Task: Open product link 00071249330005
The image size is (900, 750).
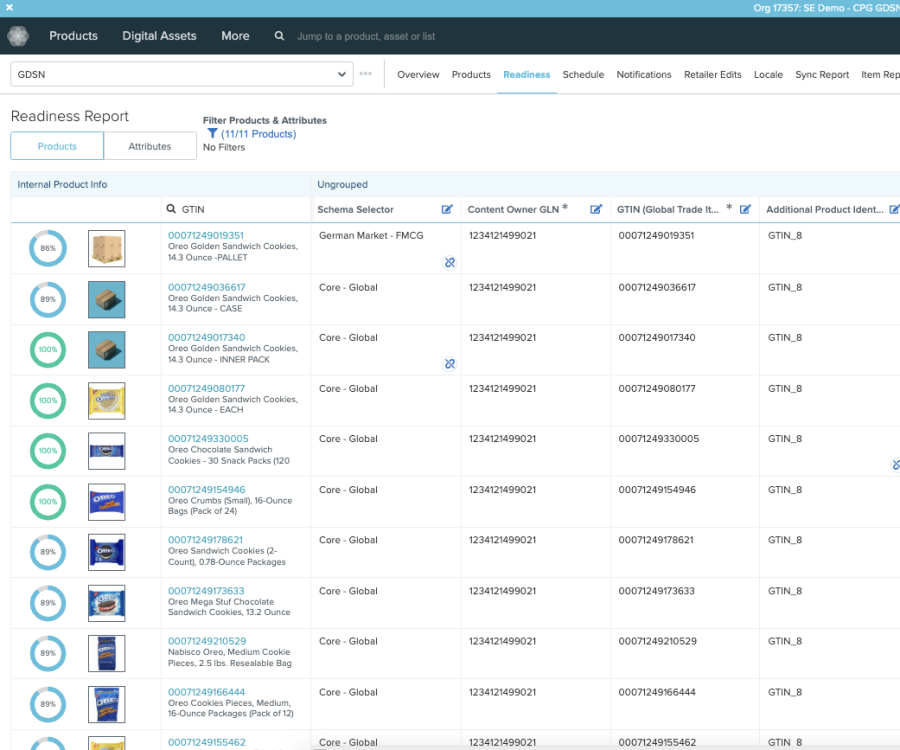Action: click(x=208, y=438)
